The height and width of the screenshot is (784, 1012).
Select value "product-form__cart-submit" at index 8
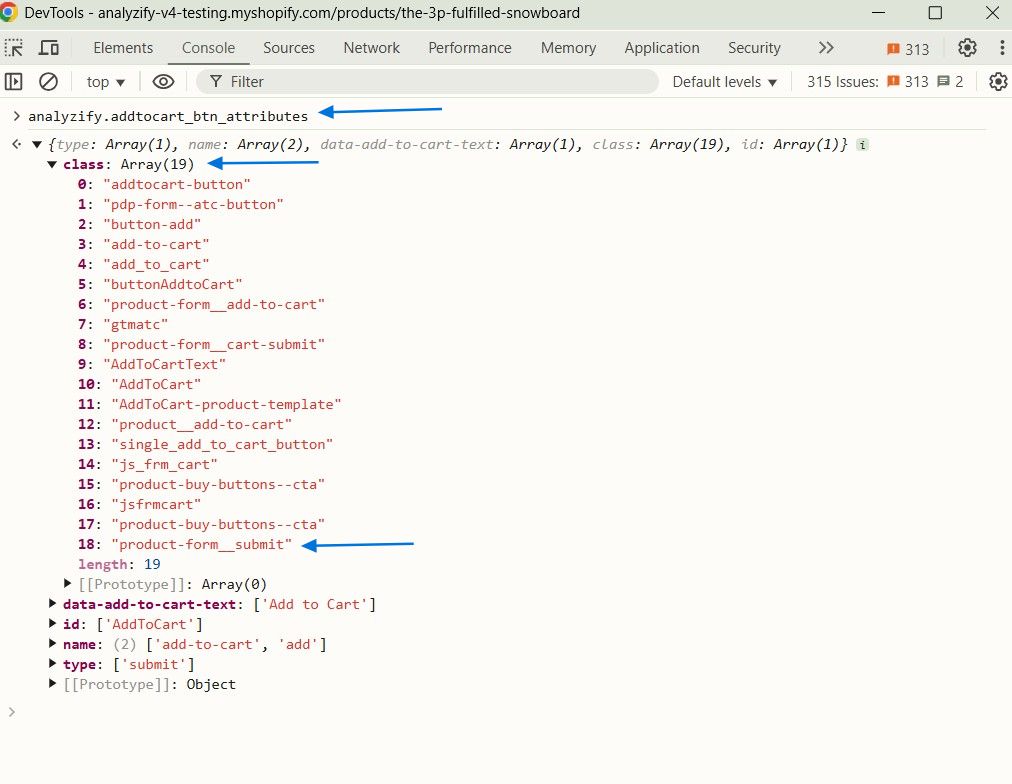(214, 345)
